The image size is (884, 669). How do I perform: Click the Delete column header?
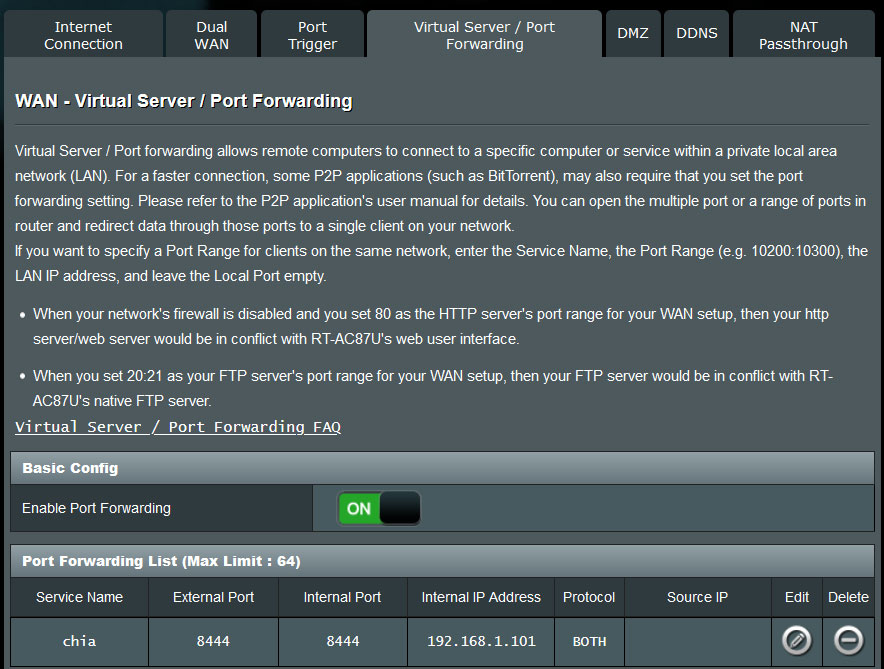coord(848,597)
